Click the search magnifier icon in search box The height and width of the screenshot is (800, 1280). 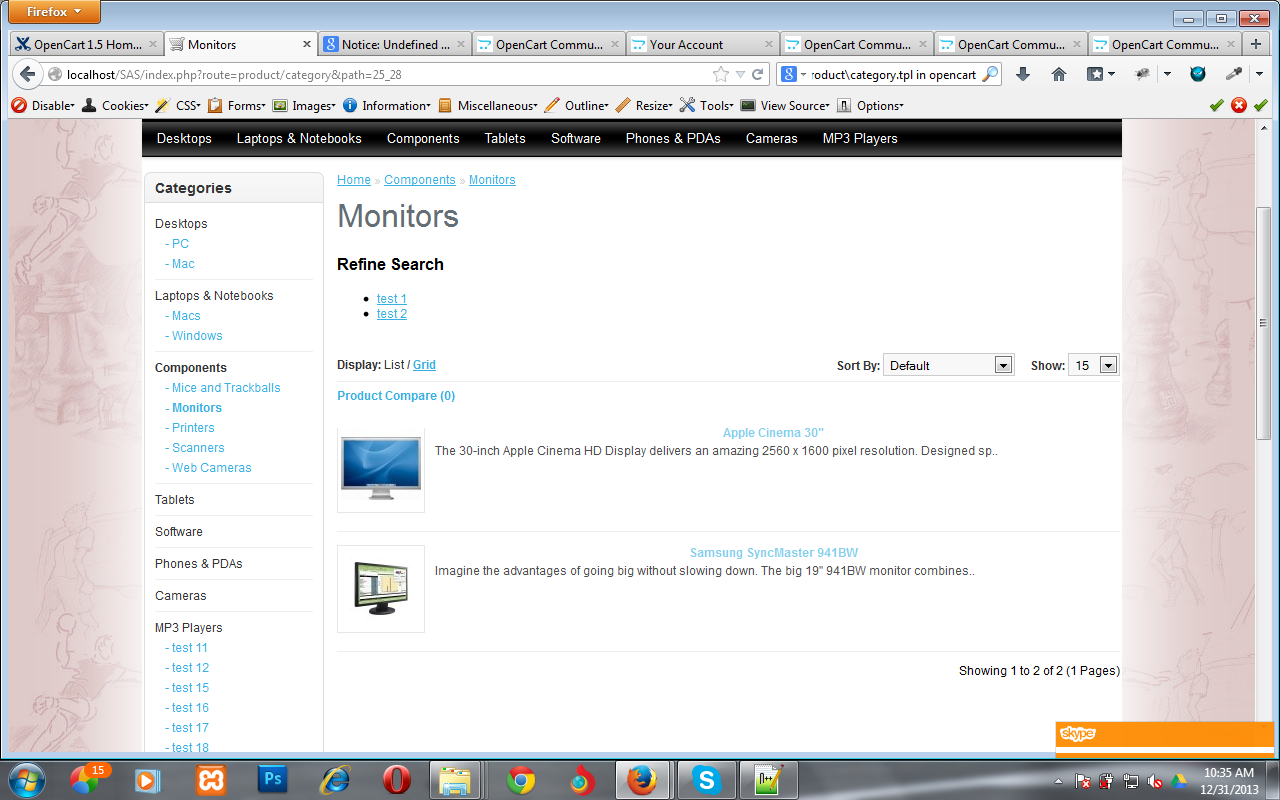point(989,74)
